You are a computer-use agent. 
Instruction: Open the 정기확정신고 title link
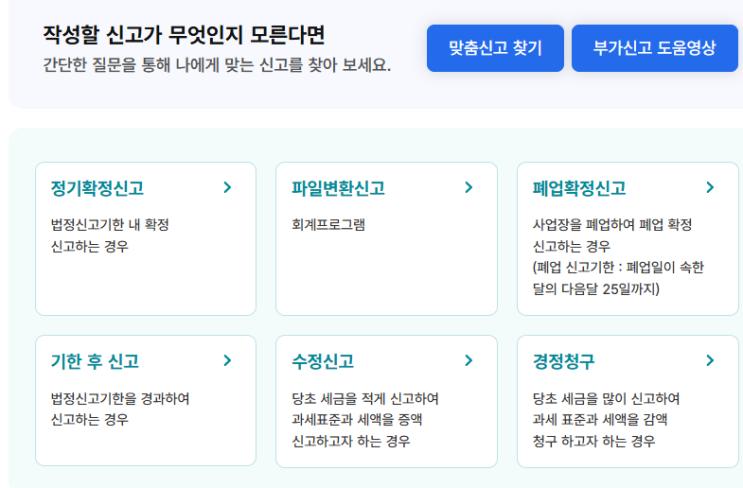pos(97,189)
